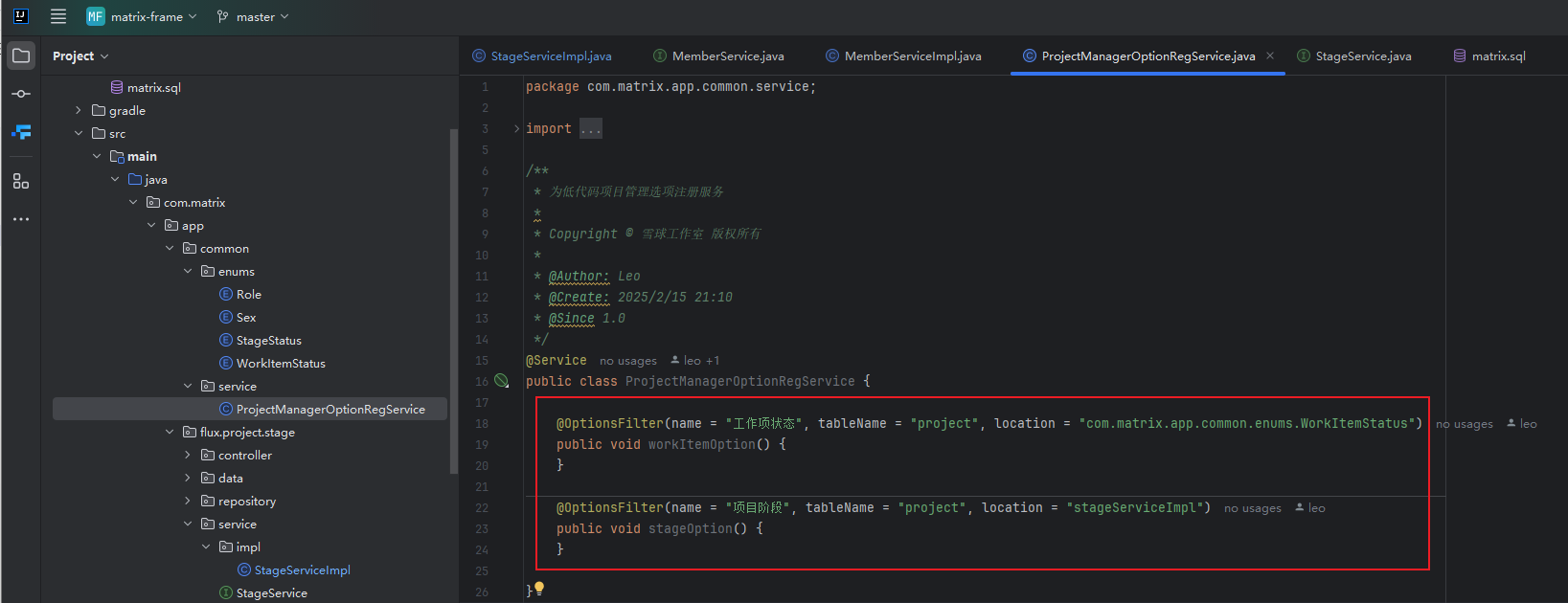Click 'no usages' hint beside @Service
Image resolution: width=1568 pixels, height=603 pixels.
628,361
